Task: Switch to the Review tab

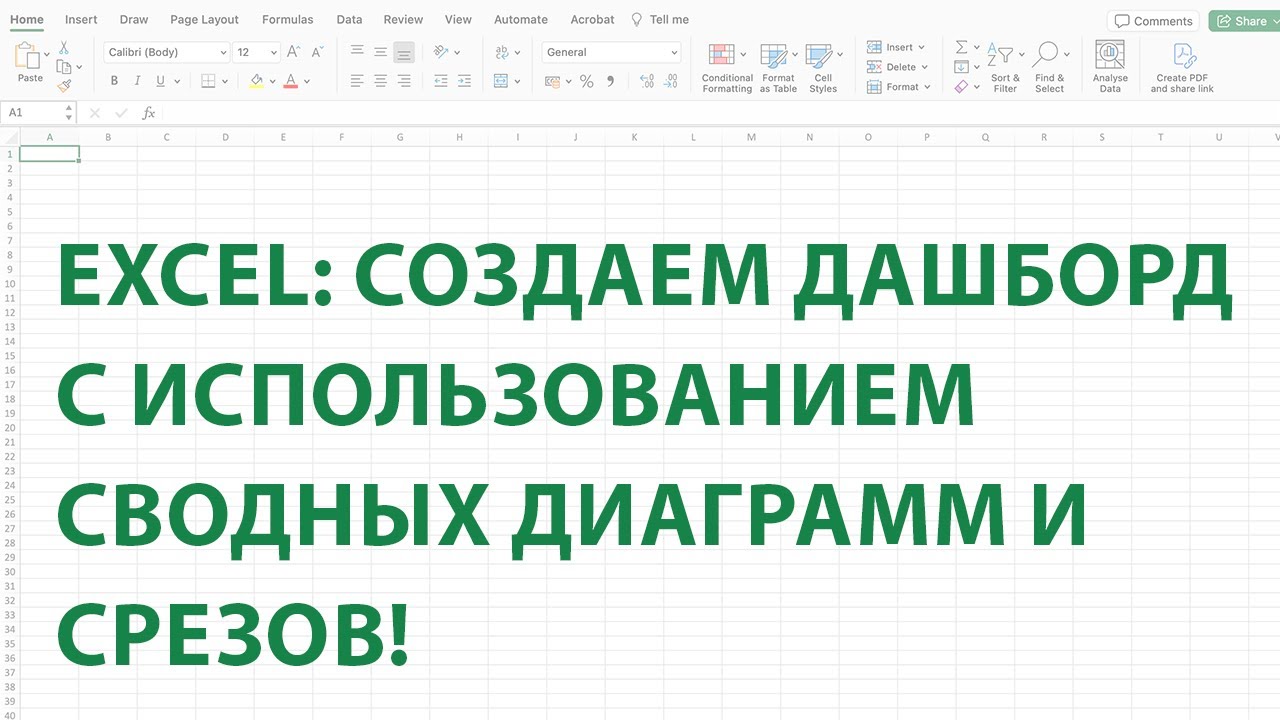Action: pyautogui.click(x=403, y=19)
